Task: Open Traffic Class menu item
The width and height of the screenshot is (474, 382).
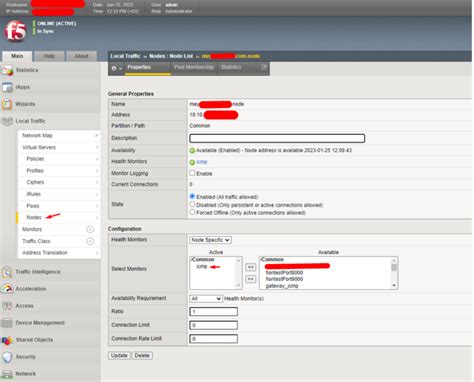Action: coord(36,241)
